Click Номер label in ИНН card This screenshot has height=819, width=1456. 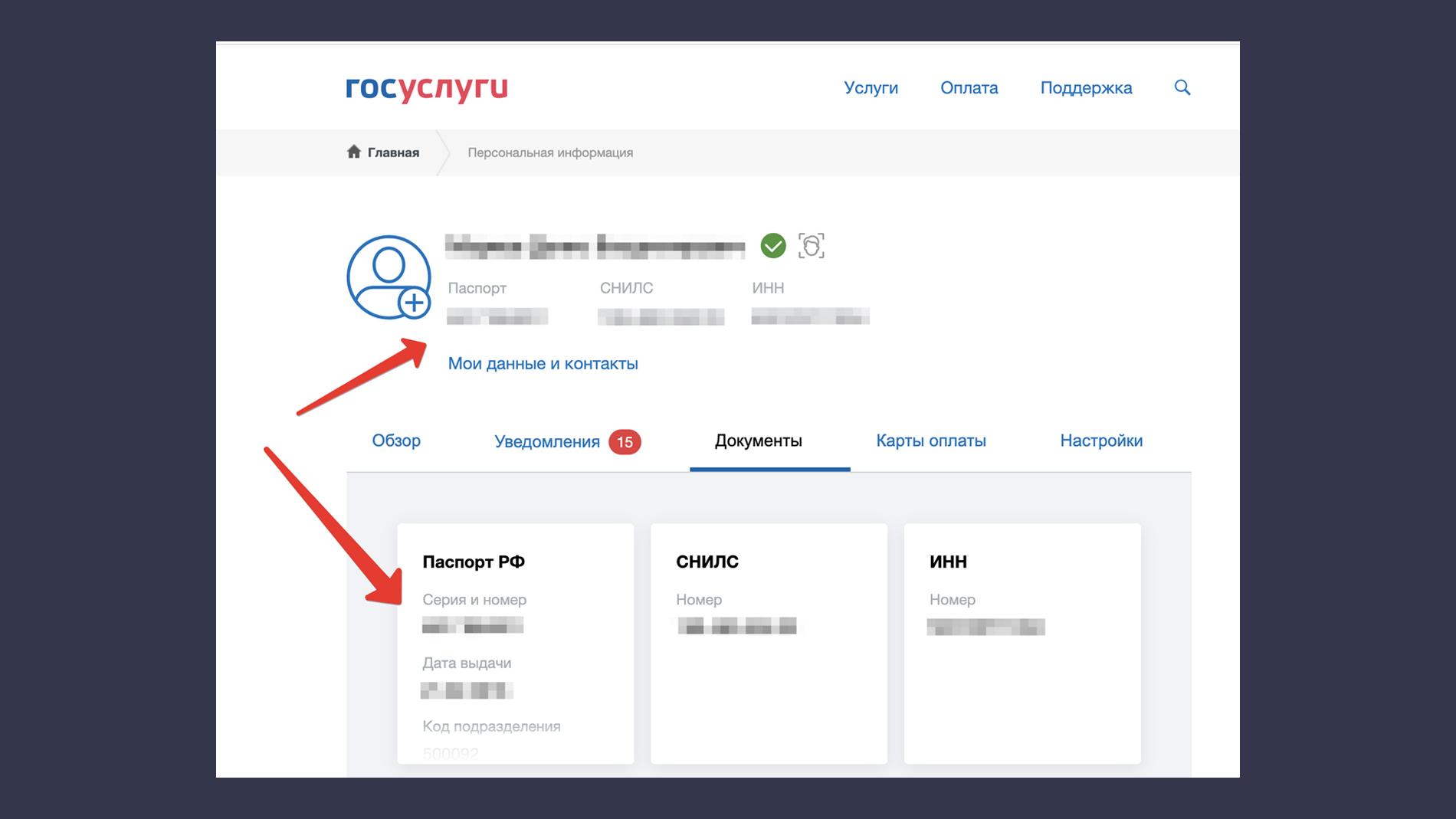pos(953,600)
